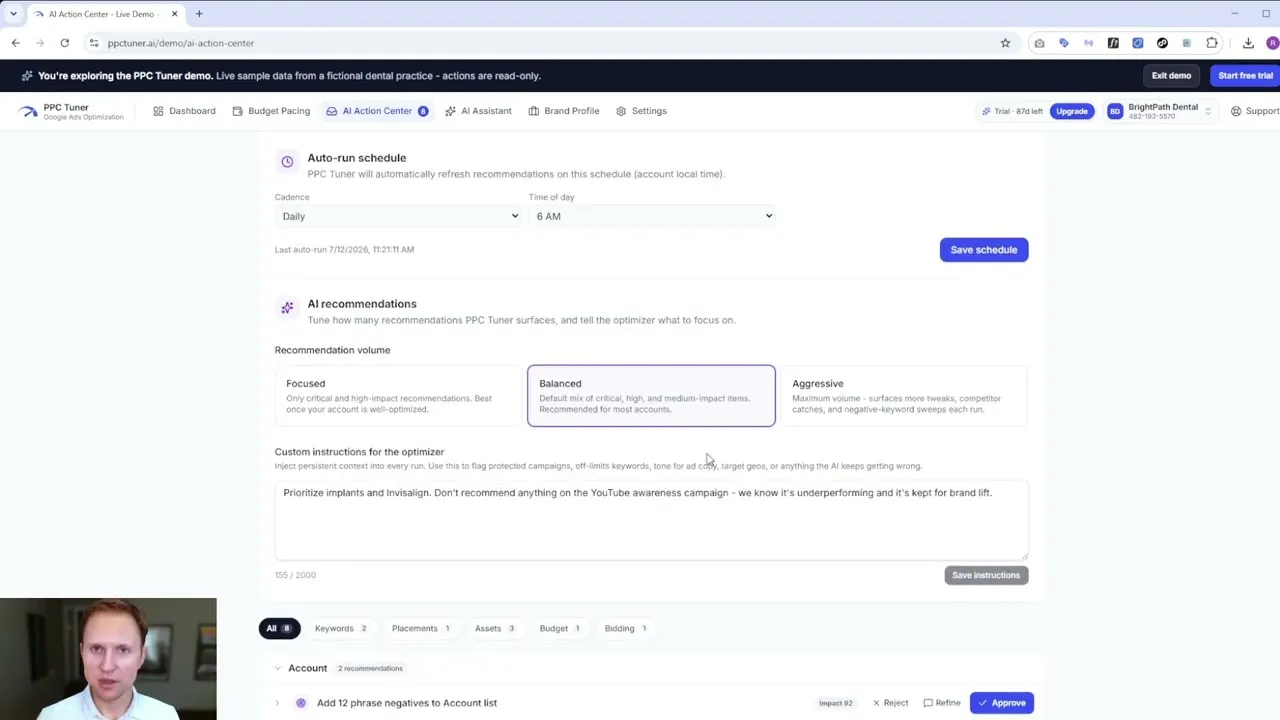
Task: Approve the phrase negatives recommendation
Action: click(x=1002, y=703)
